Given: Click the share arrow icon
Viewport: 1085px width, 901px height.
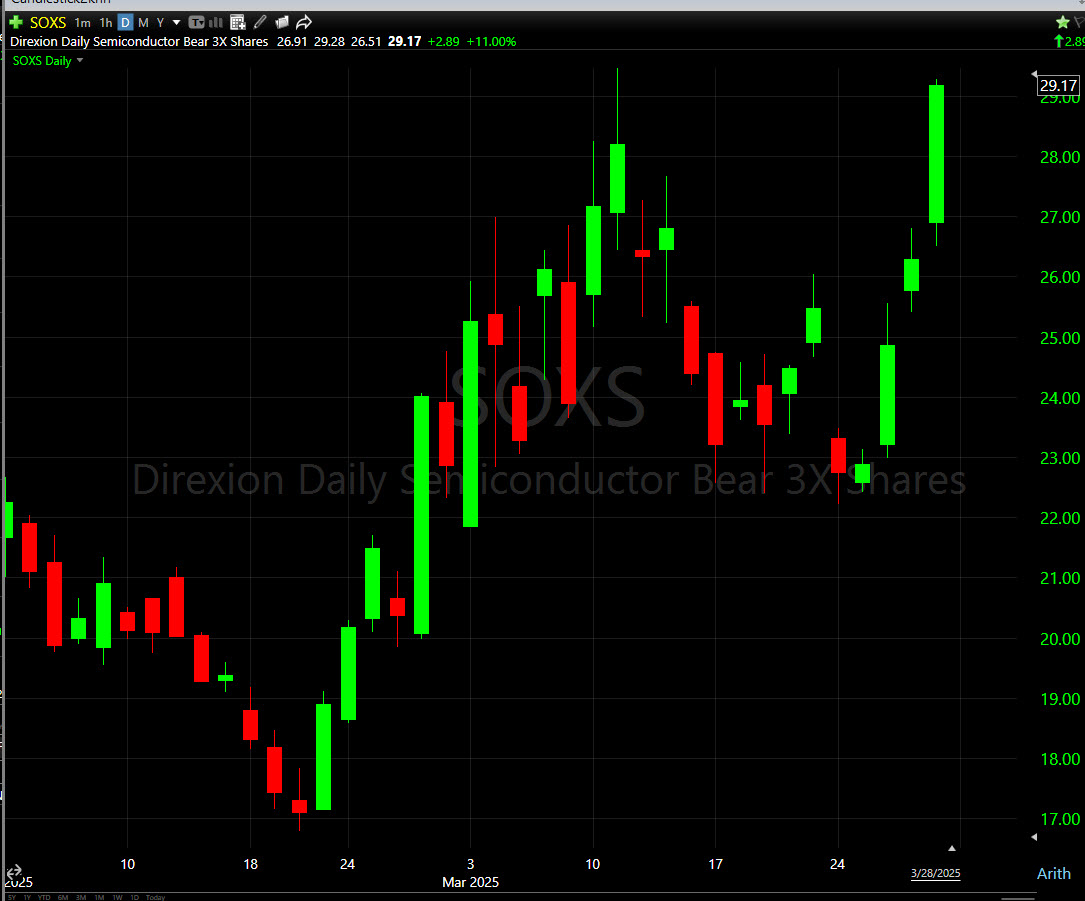Looking at the screenshot, I should coord(304,22).
